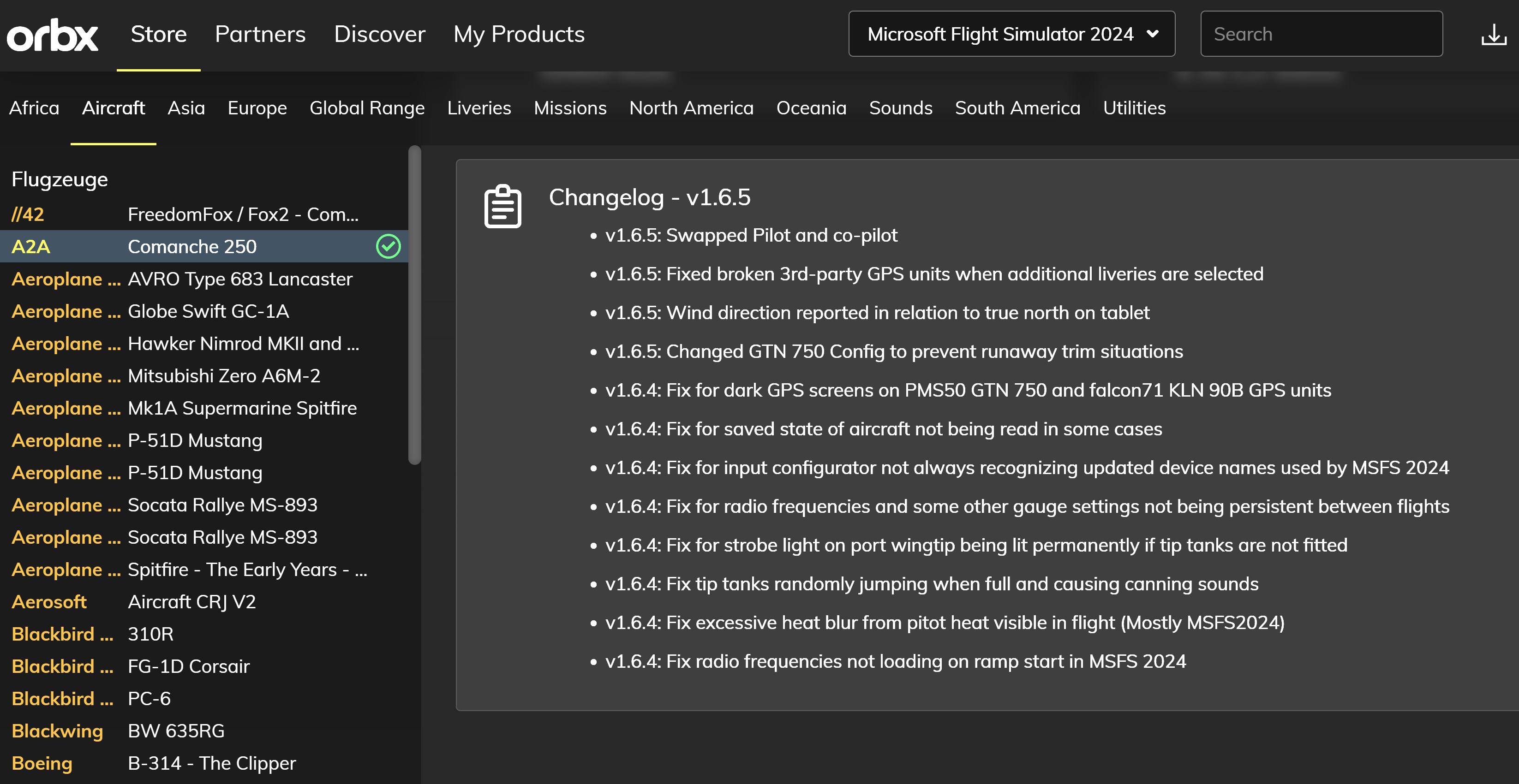The image size is (1519, 784).
Task: Select Hawker Nimrod MKII product
Action: pyautogui.click(x=204, y=344)
